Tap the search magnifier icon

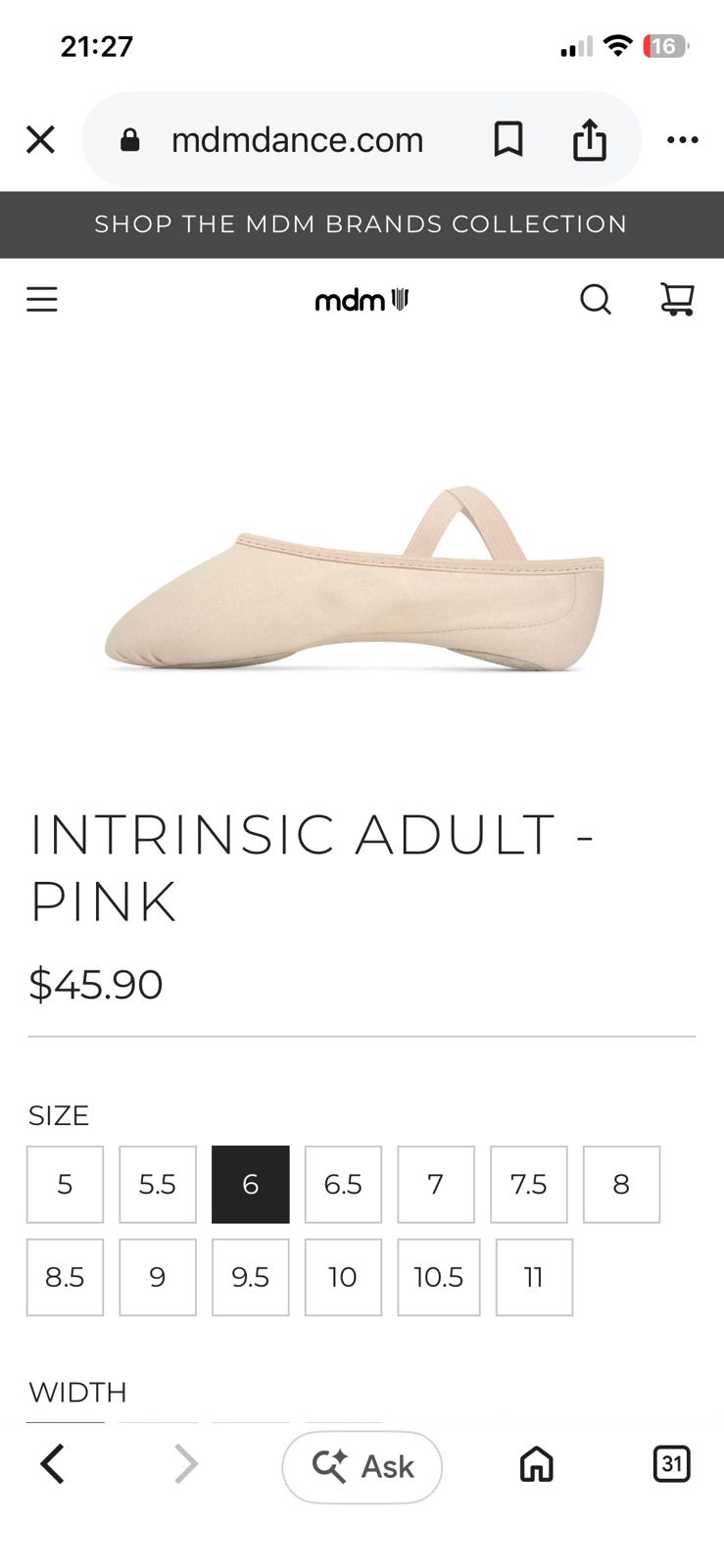[x=595, y=299]
